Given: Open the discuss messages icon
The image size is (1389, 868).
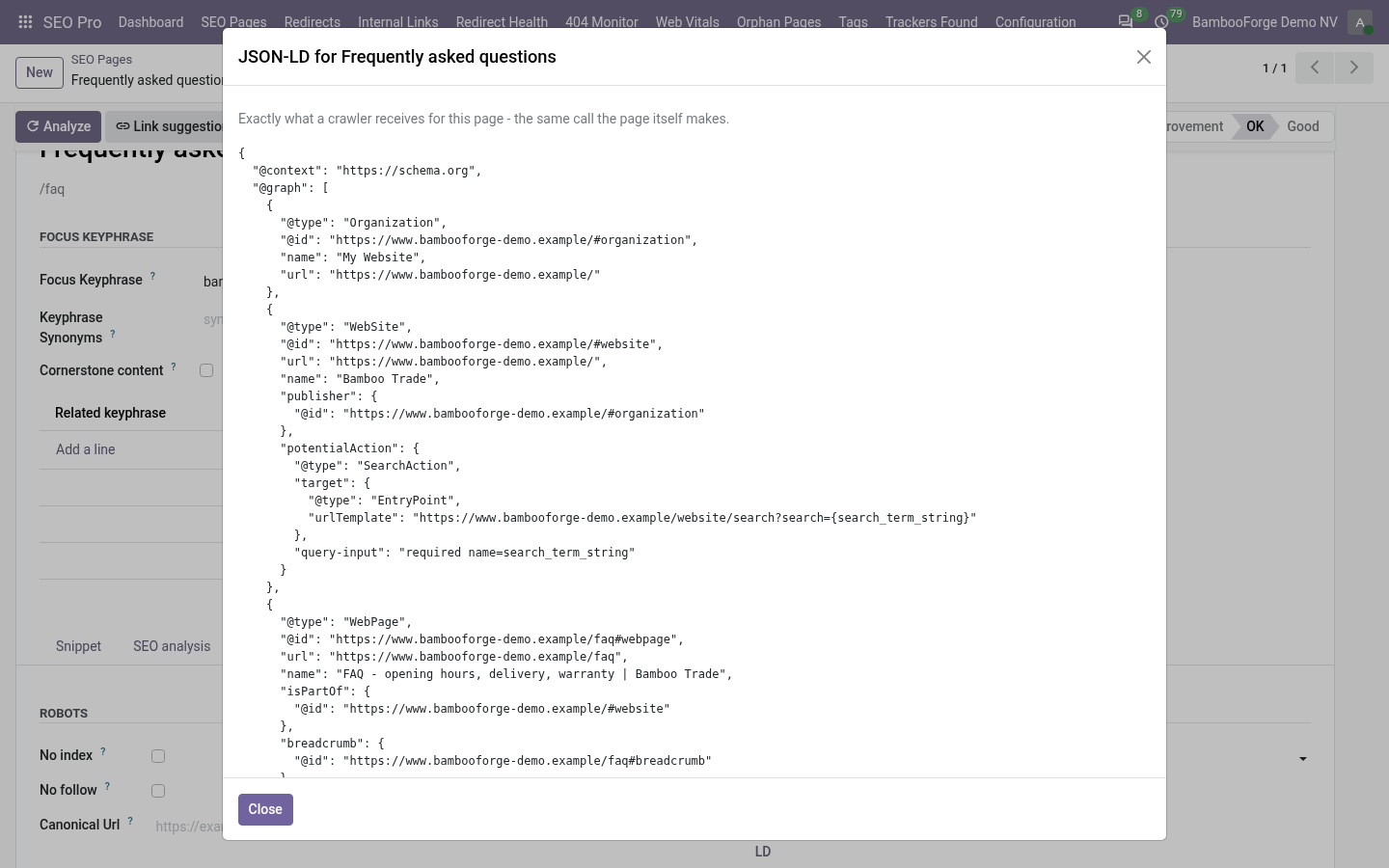Looking at the screenshot, I should tap(1125, 21).
